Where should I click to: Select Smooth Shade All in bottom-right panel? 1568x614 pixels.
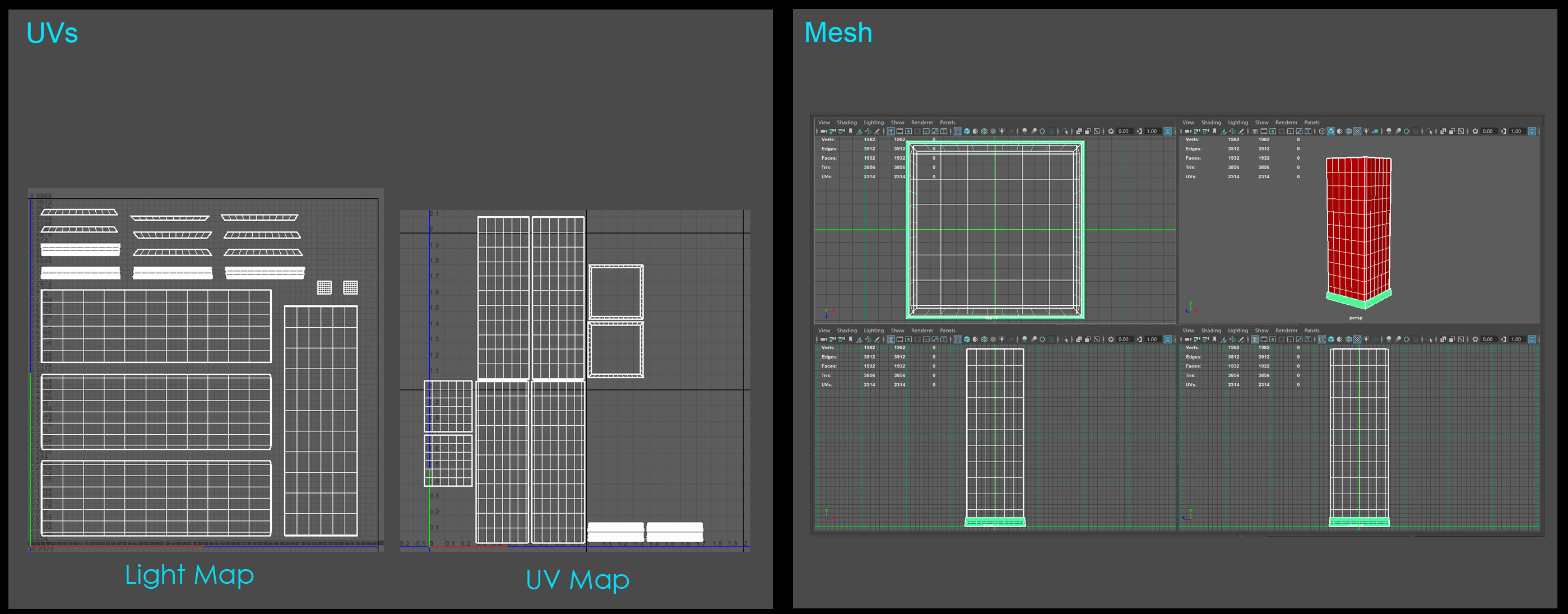pyautogui.click(x=1331, y=339)
